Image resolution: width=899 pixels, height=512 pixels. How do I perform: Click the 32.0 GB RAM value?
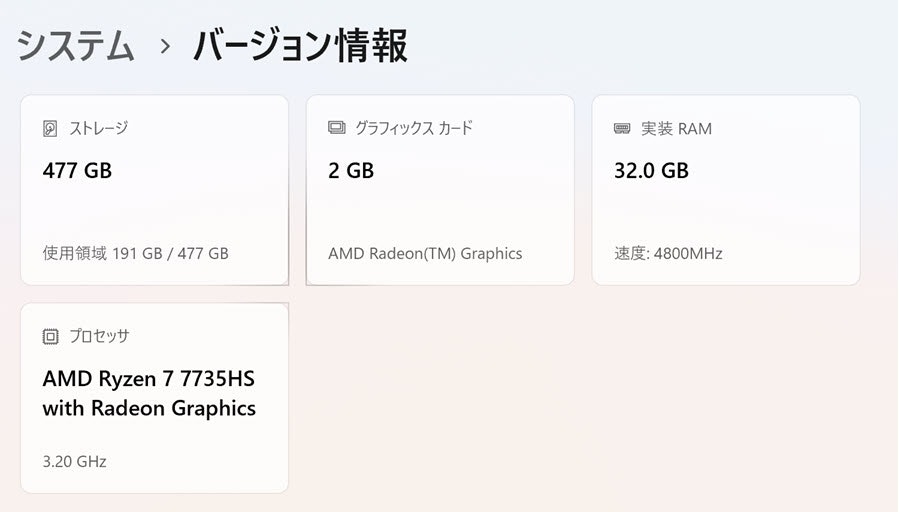pos(651,171)
